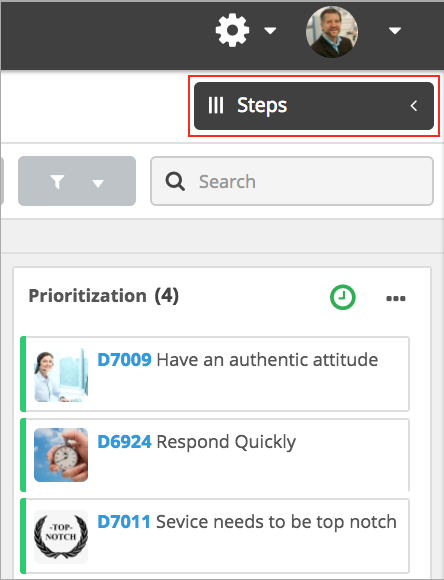The width and height of the screenshot is (444, 580).
Task: Open the filter dropdown arrow
Action: point(98,183)
